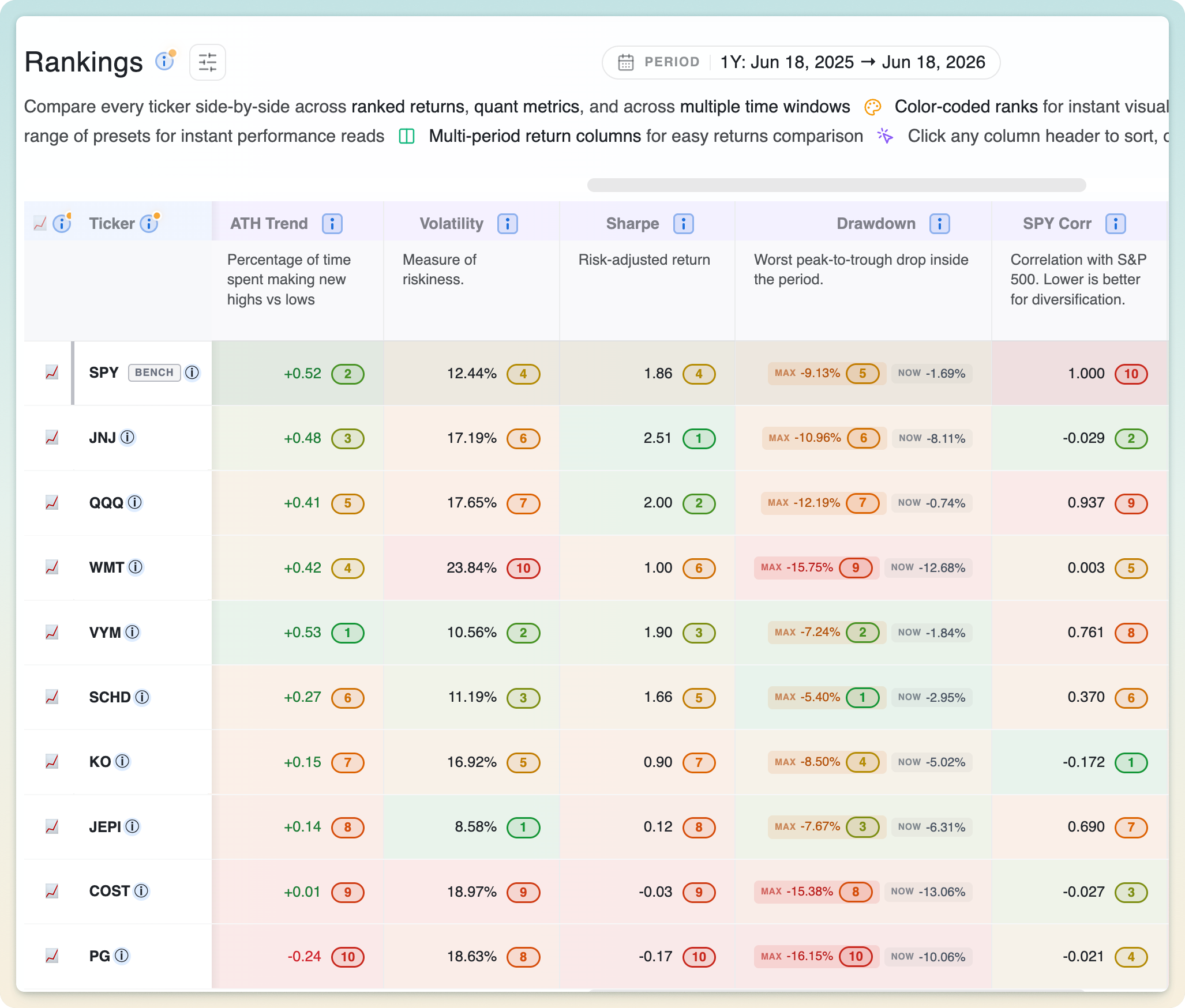Click QQQ Sharpe value 2.00
This screenshot has height=1008, width=1185.
658,503
